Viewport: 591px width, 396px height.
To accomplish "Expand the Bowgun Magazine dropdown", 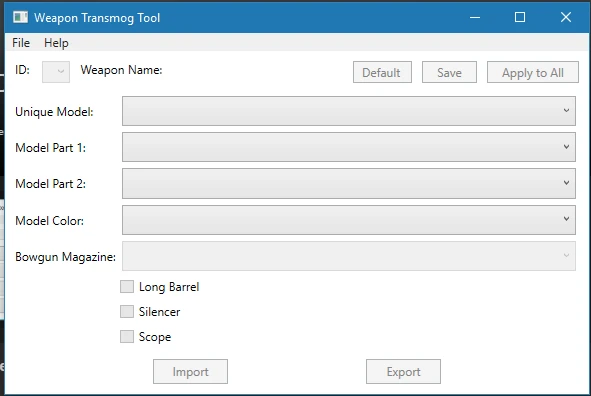I will coord(349,256).
